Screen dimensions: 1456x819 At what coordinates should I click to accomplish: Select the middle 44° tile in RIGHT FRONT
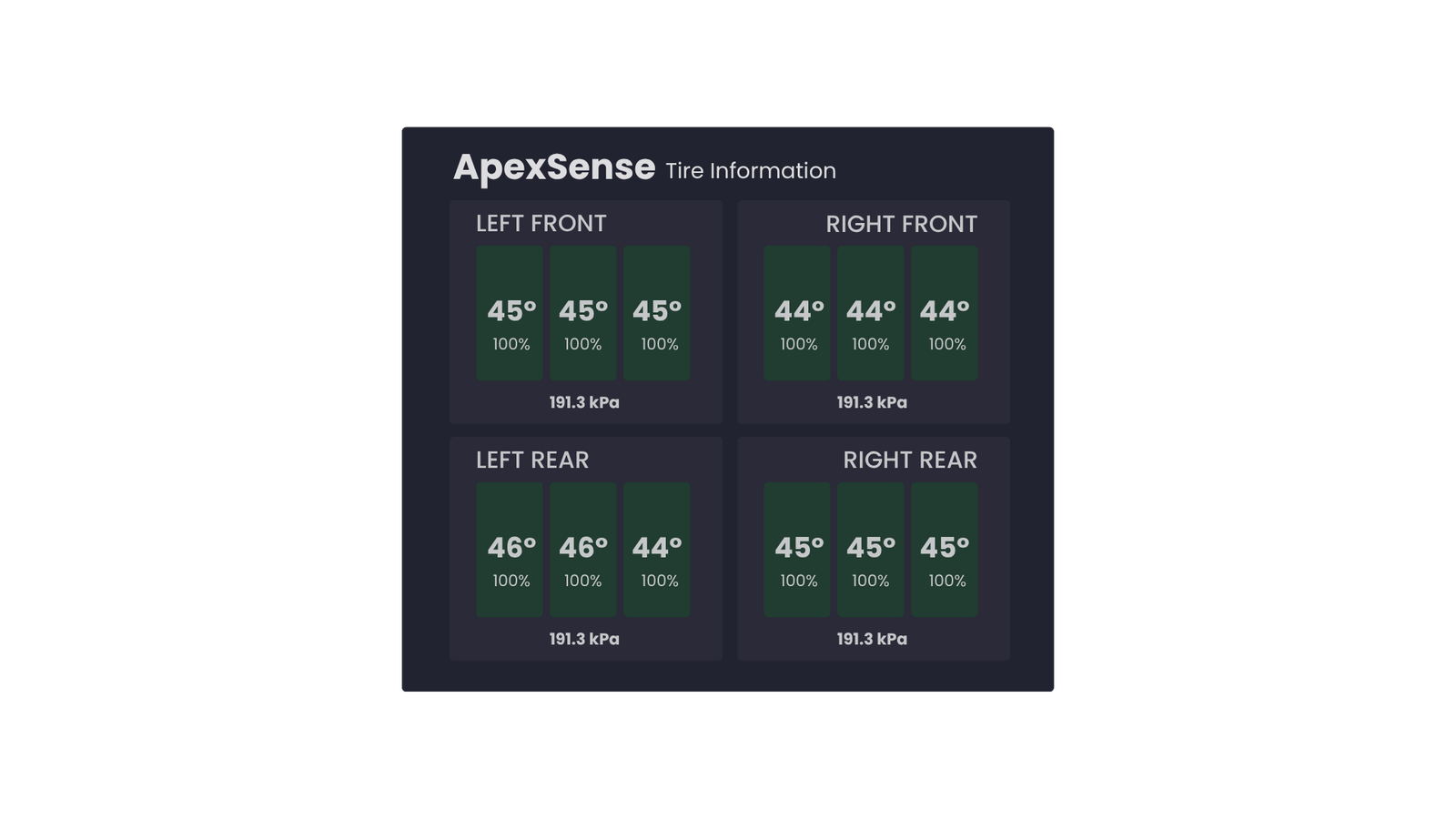click(870, 313)
